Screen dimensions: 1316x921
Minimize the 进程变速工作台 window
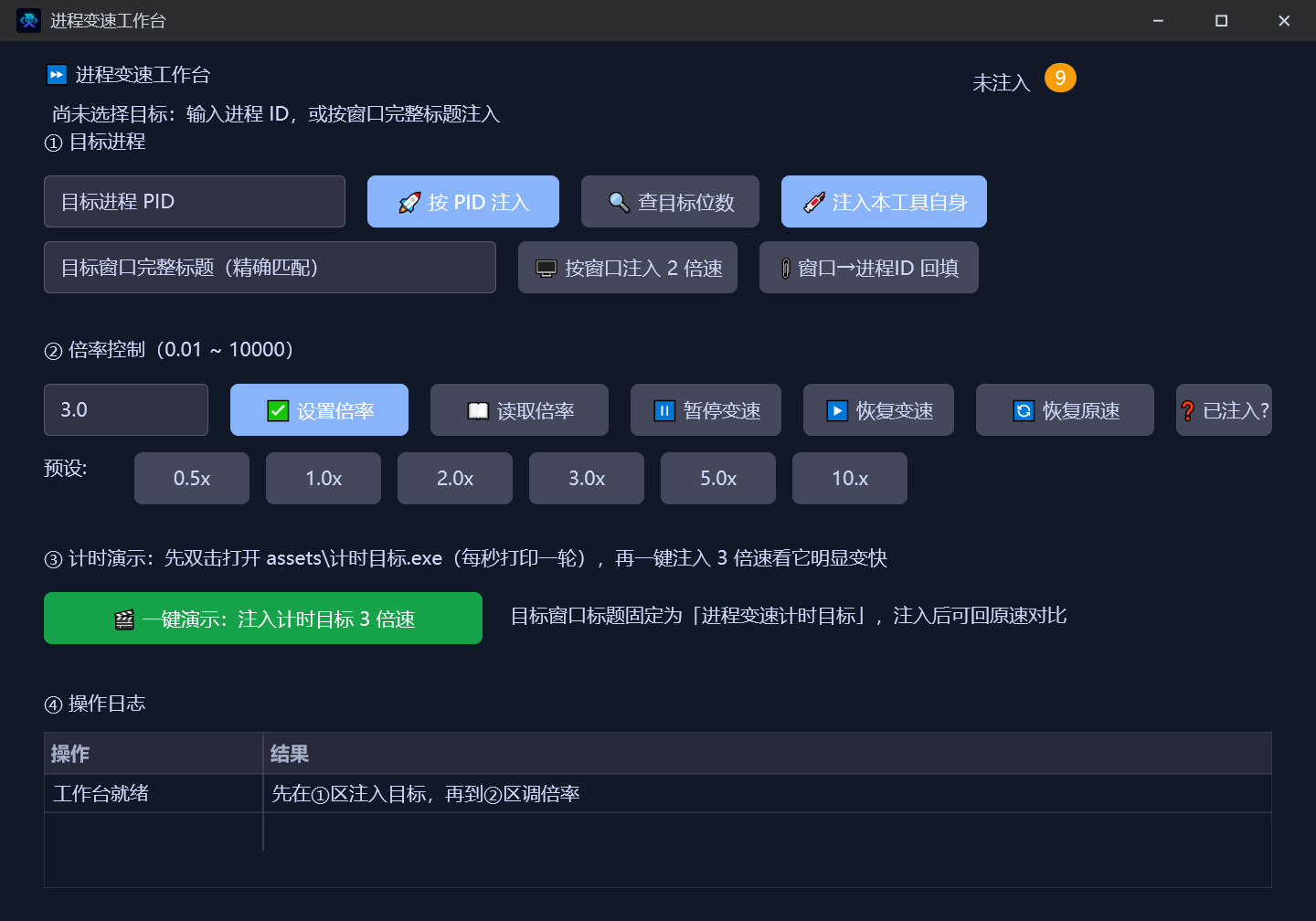click(x=1158, y=20)
